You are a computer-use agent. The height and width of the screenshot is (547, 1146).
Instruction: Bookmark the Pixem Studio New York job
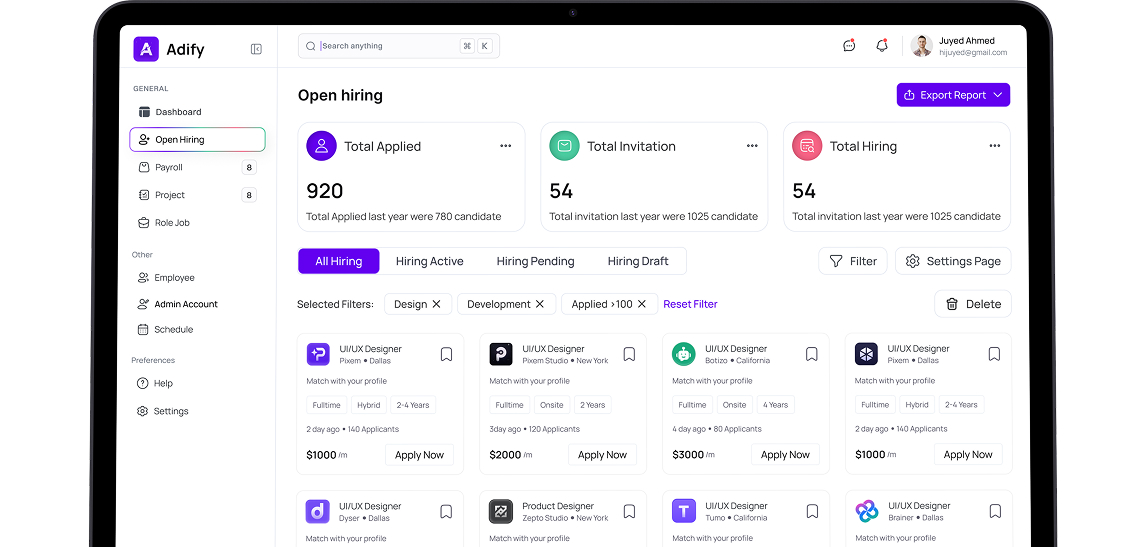click(x=629, y=355)
